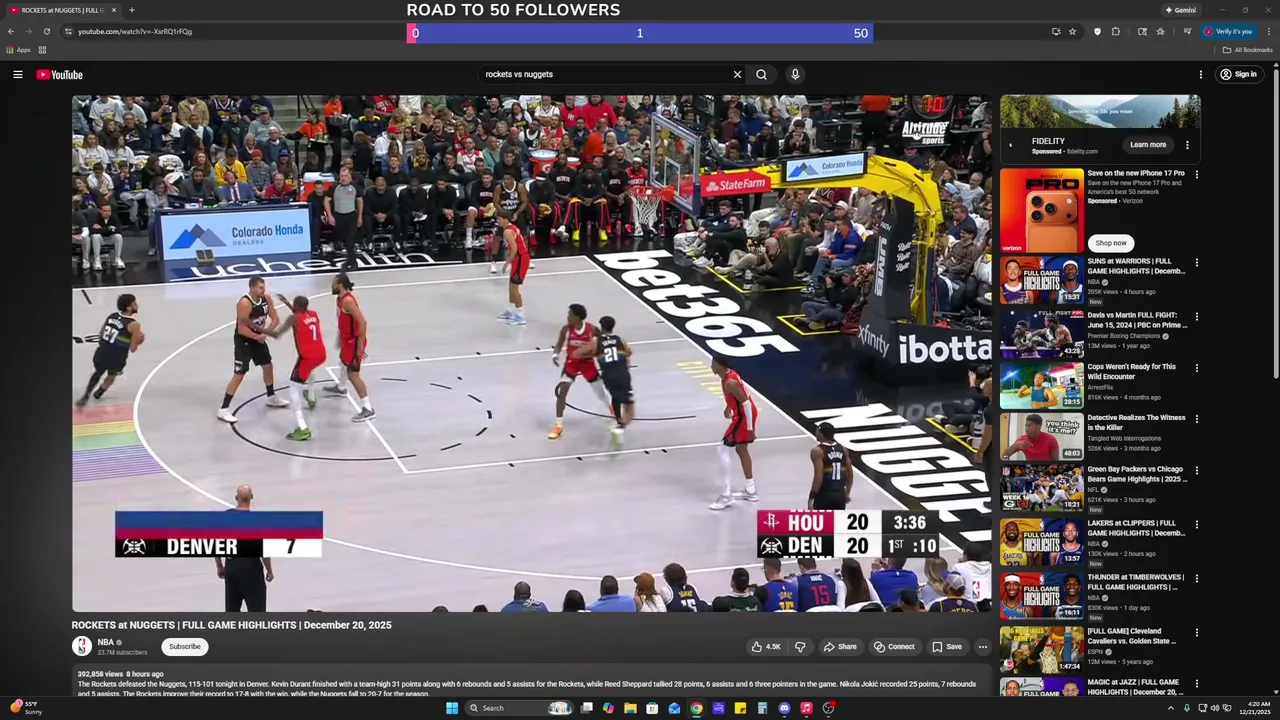This screenshot has height=720, width=1280.
Task: Click the video player to pause
Action: click(x=531, y=353)
